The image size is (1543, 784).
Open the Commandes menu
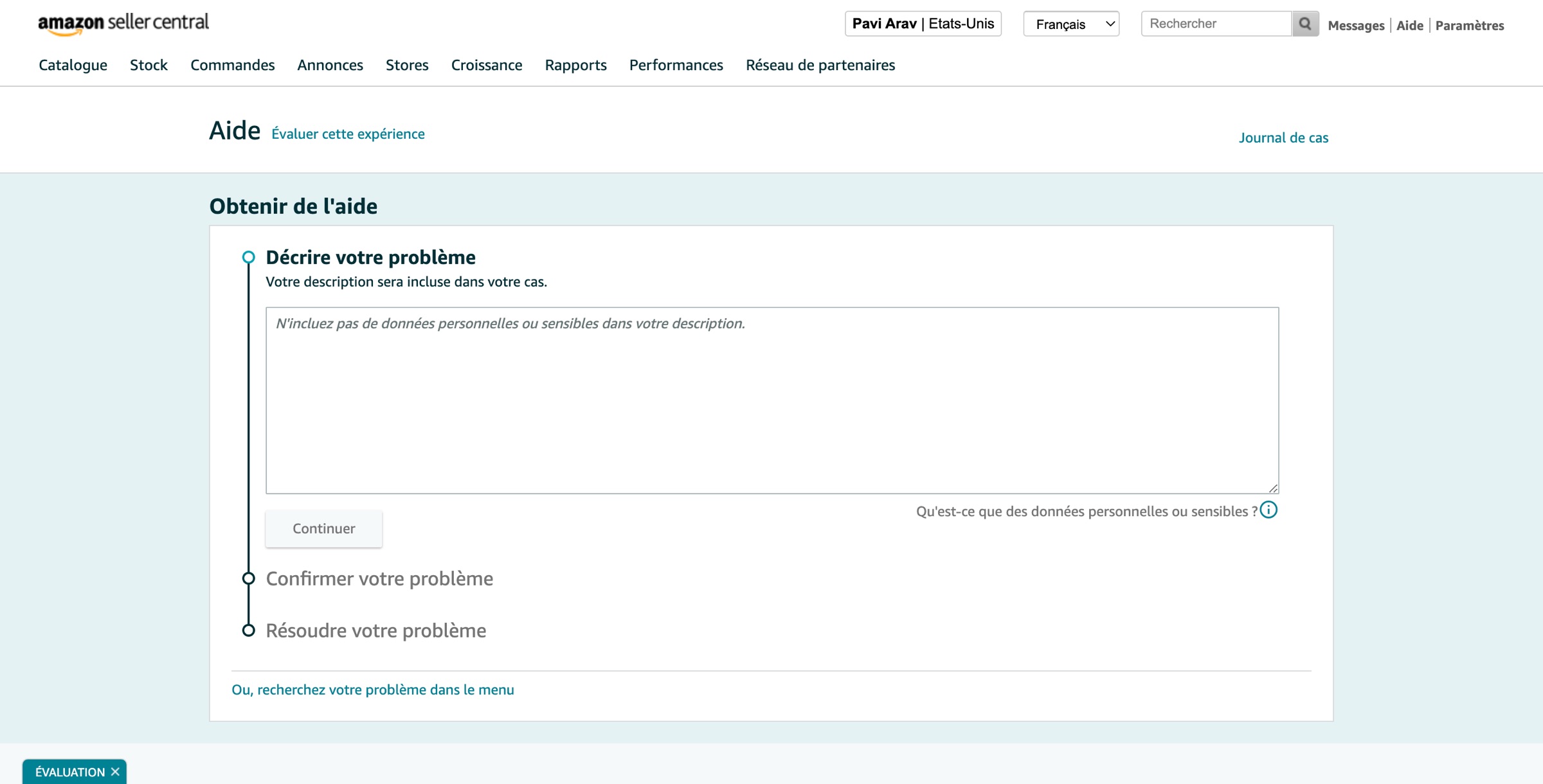(x=232, y=65)
